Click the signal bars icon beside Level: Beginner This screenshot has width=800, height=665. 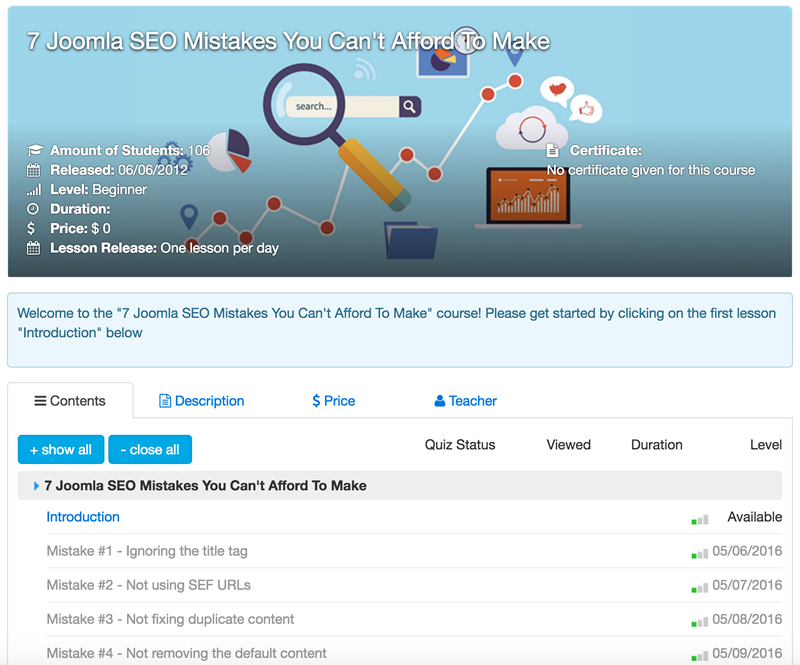pyautogui.click(x=34, y=190)
